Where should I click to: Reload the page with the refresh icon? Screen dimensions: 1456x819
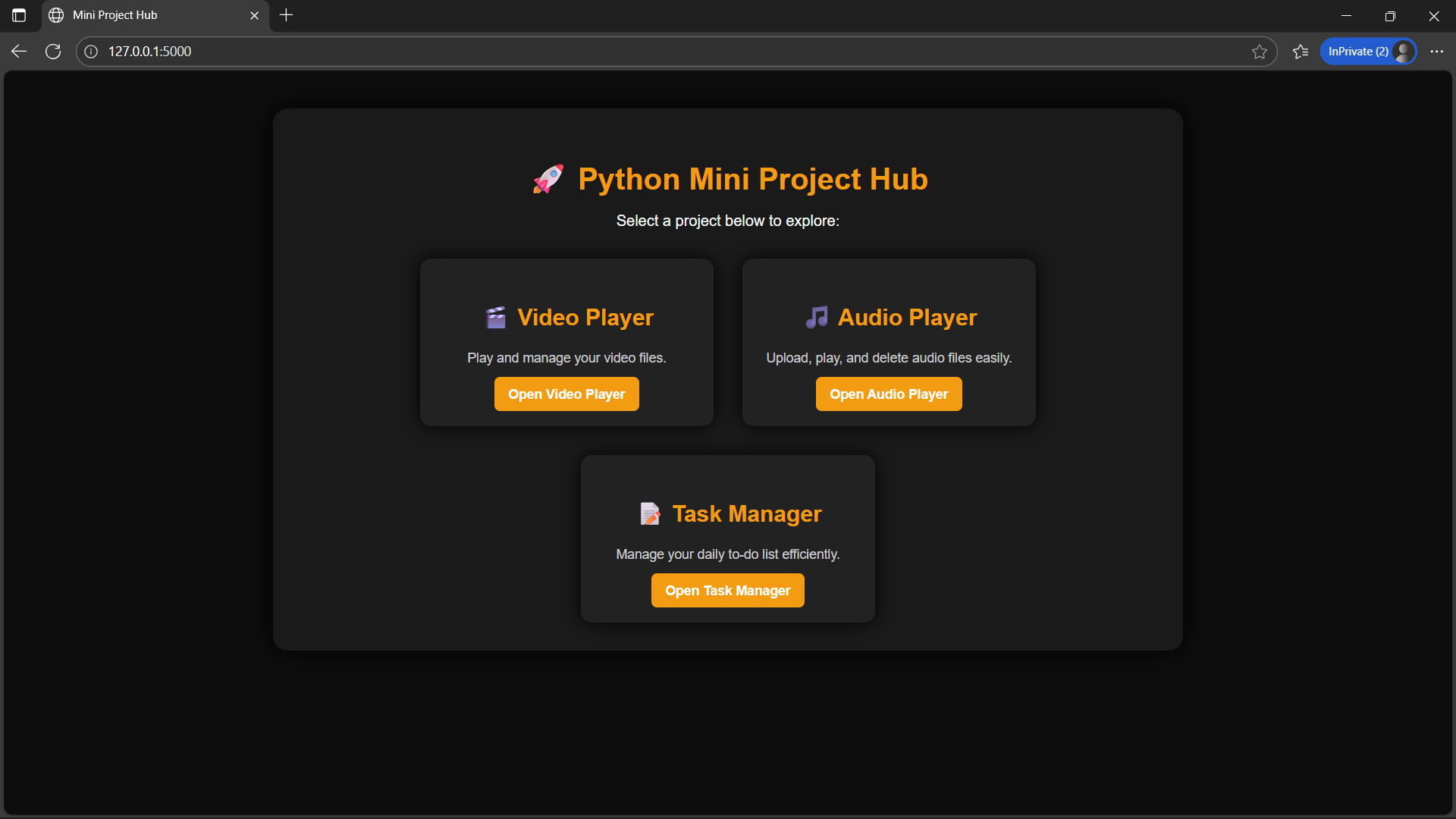(53, 52)
